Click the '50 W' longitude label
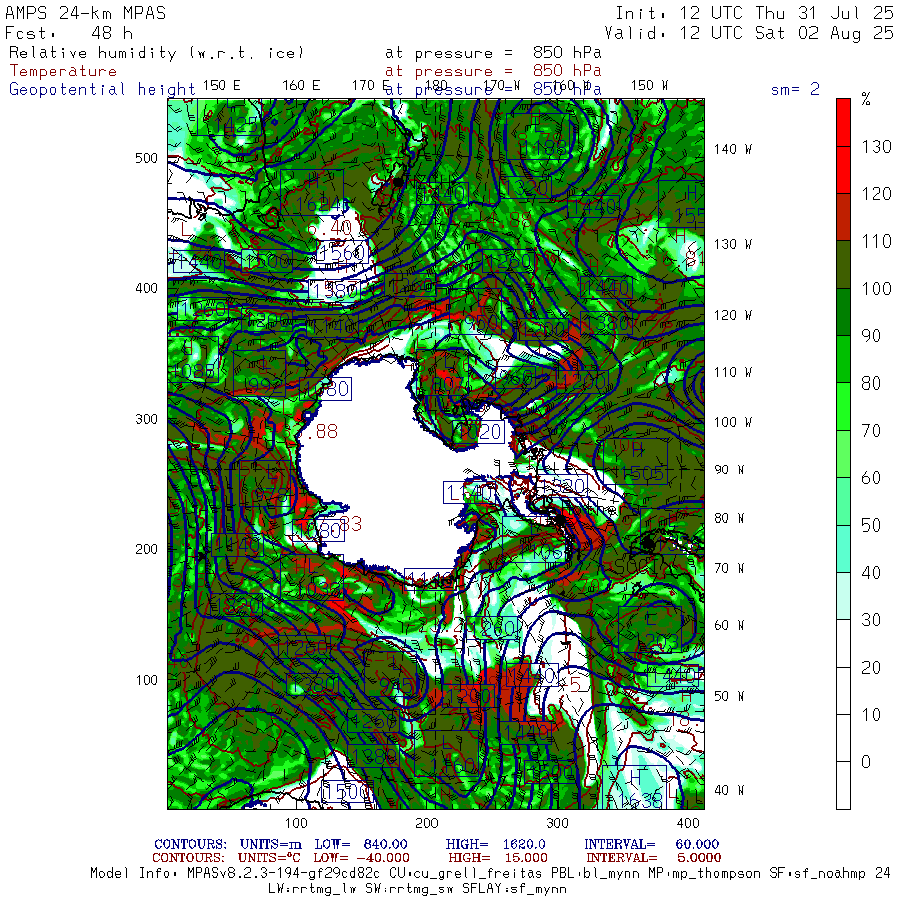This screenshot has height=900, width=900. point(729,696)
